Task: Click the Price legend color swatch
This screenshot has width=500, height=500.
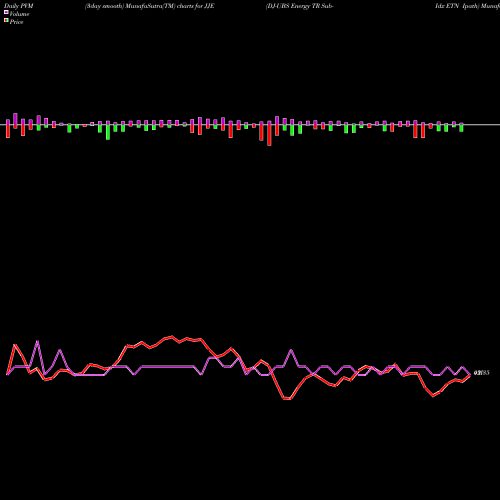Action: pos(6,21)
